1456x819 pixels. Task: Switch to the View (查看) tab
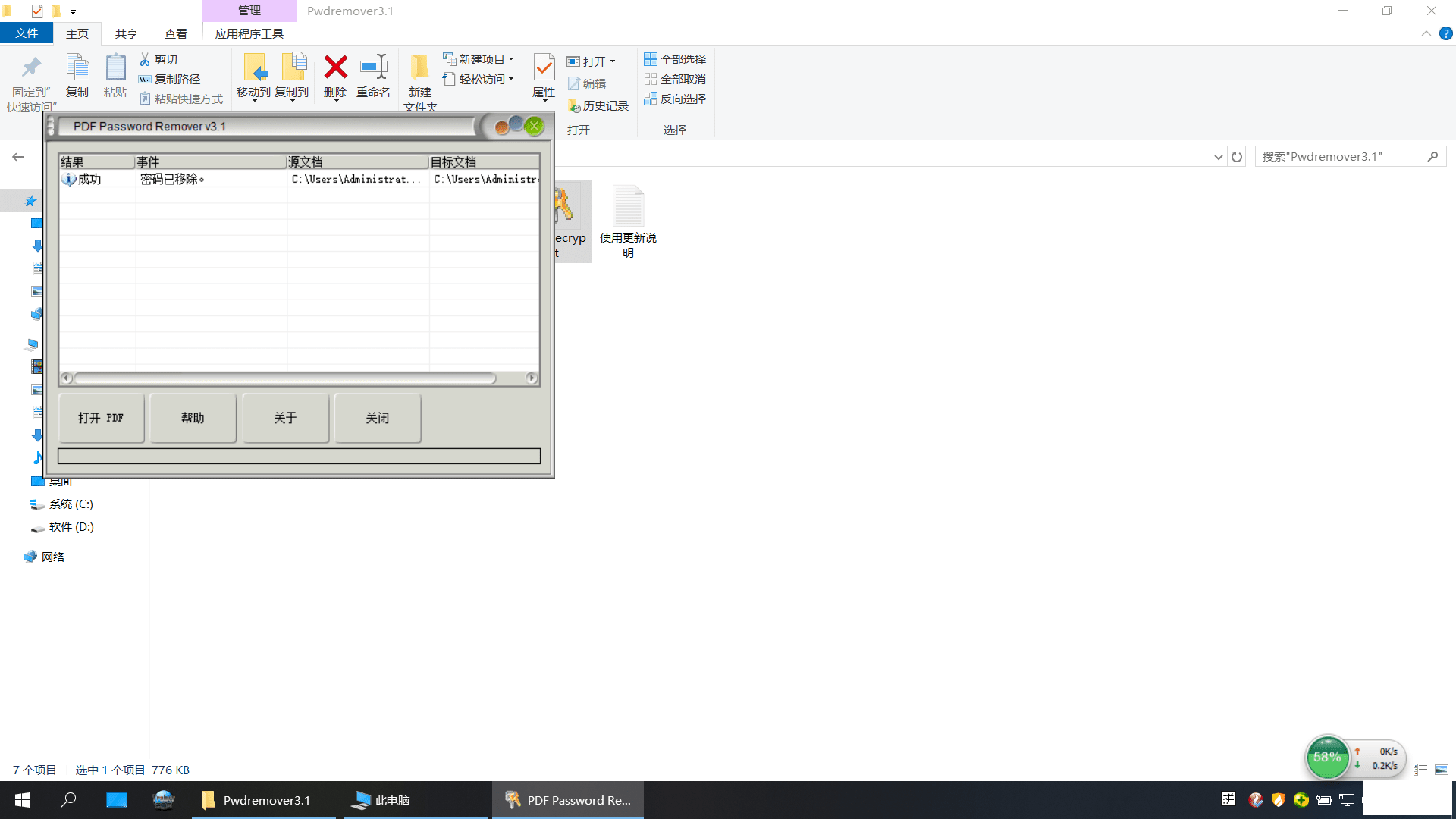tap(176, 33)
